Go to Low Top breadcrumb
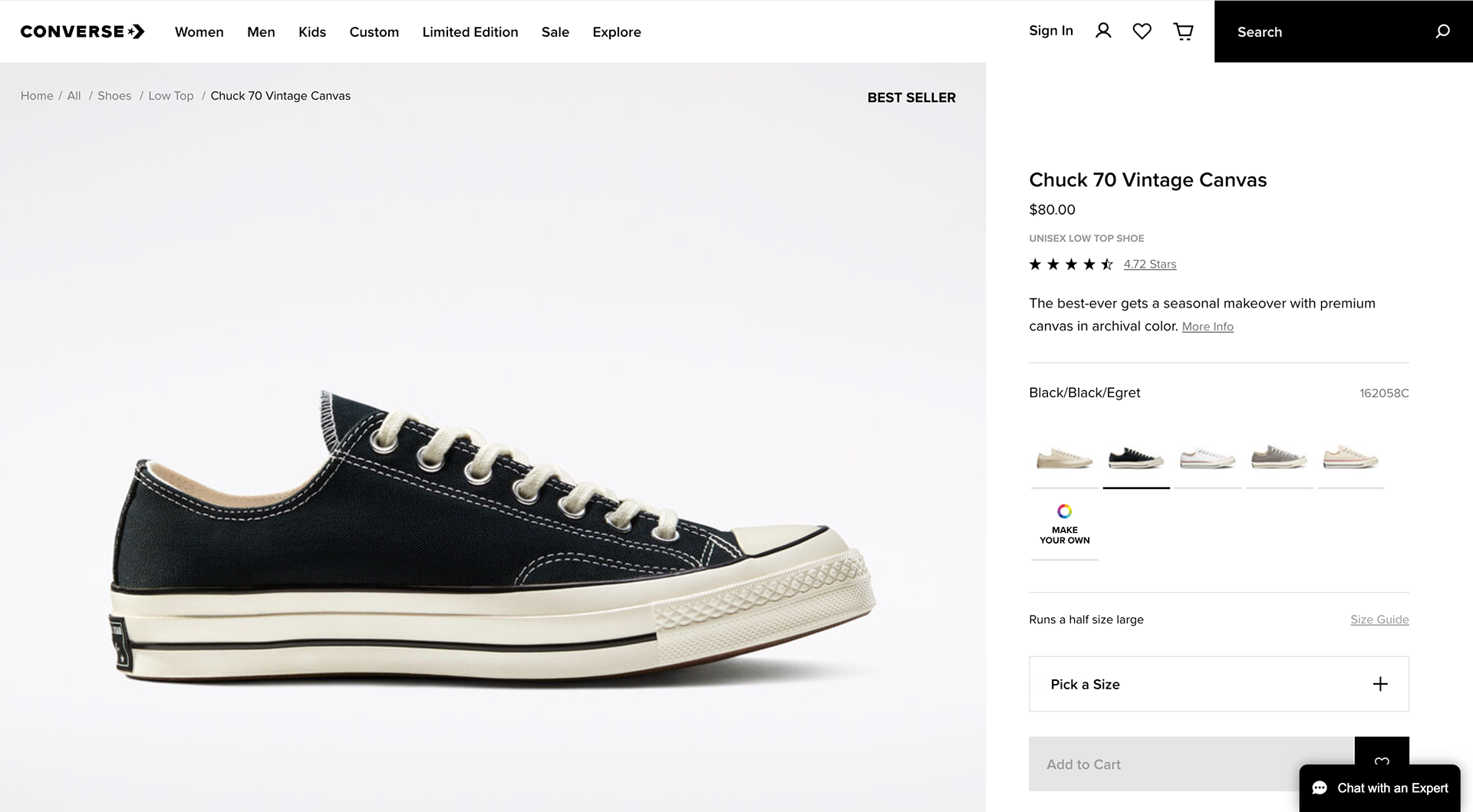1473x812 pixels. [170, 96]
